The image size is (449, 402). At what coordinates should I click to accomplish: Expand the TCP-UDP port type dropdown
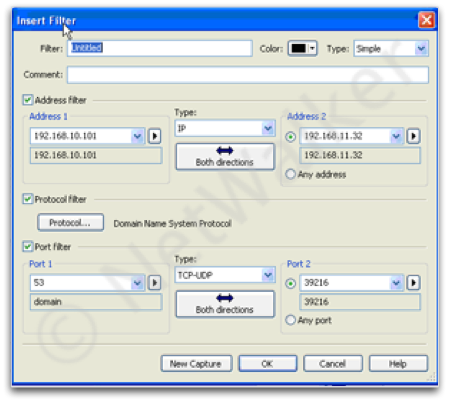point(225,275)
